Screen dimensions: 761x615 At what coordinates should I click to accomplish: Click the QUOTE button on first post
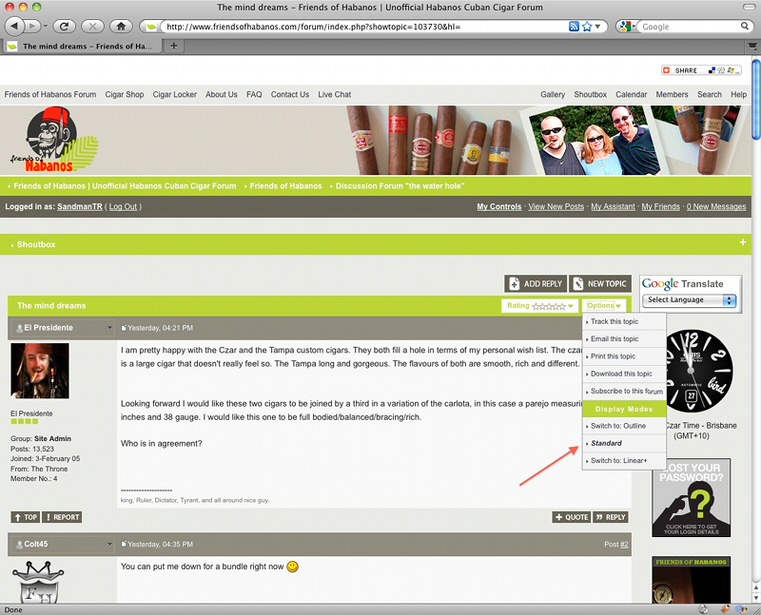point(571,517)
